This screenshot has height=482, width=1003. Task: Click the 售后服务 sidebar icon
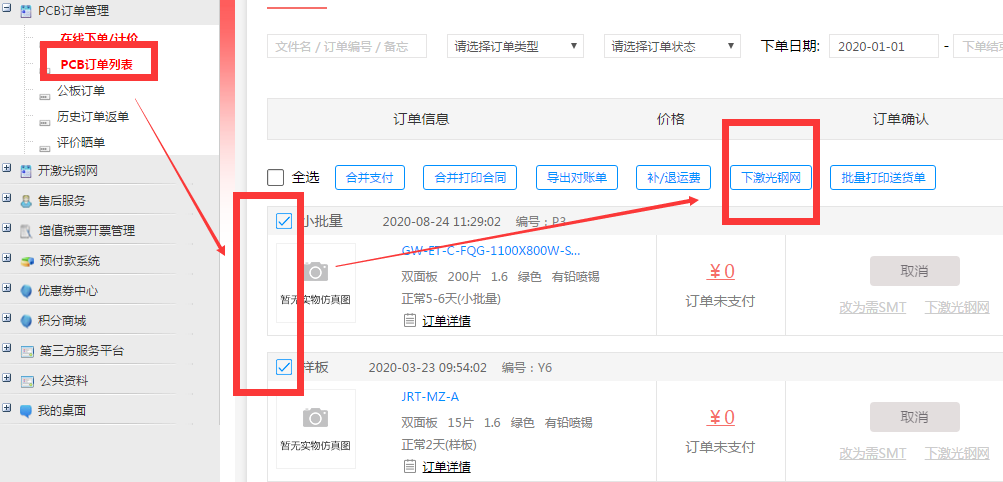(27, 200)
